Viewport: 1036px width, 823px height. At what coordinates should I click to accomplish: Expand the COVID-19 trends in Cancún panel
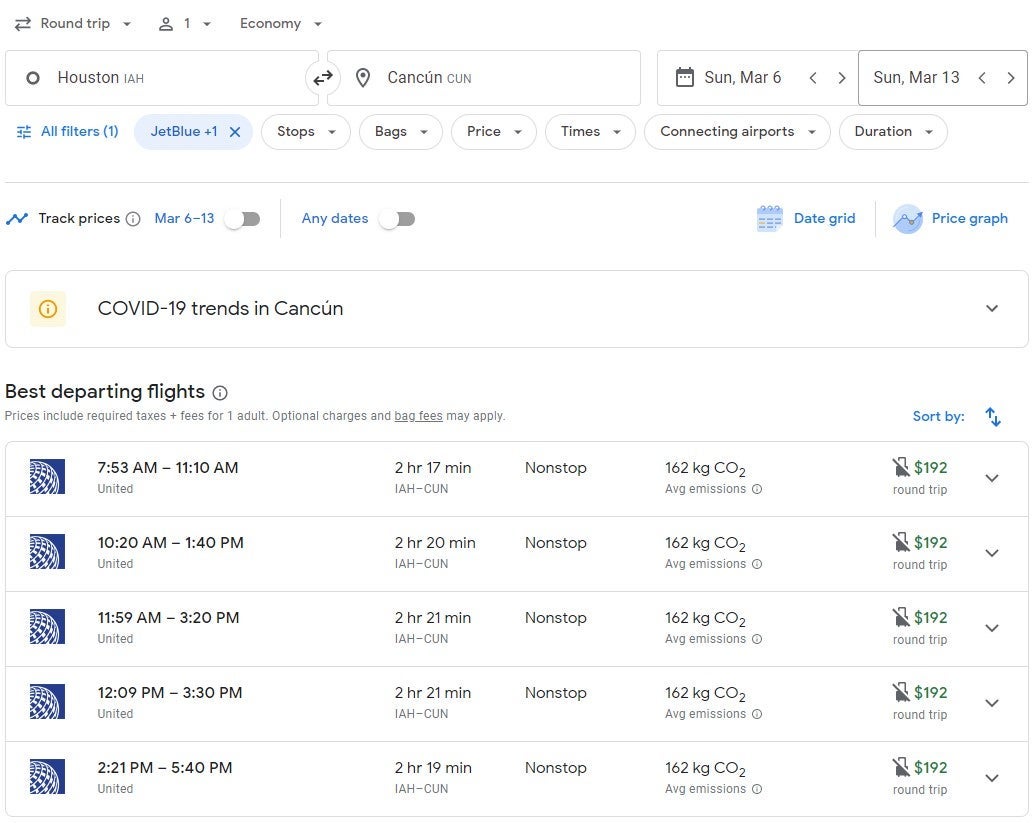pyautogui.click(x=991, y=309)
